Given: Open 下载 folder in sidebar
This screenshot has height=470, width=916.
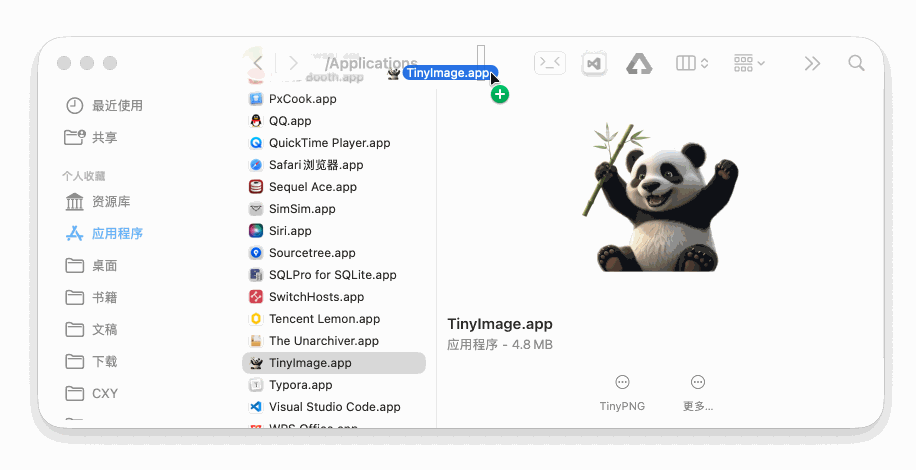Looking at the screenshot, I should click(91, 362).
